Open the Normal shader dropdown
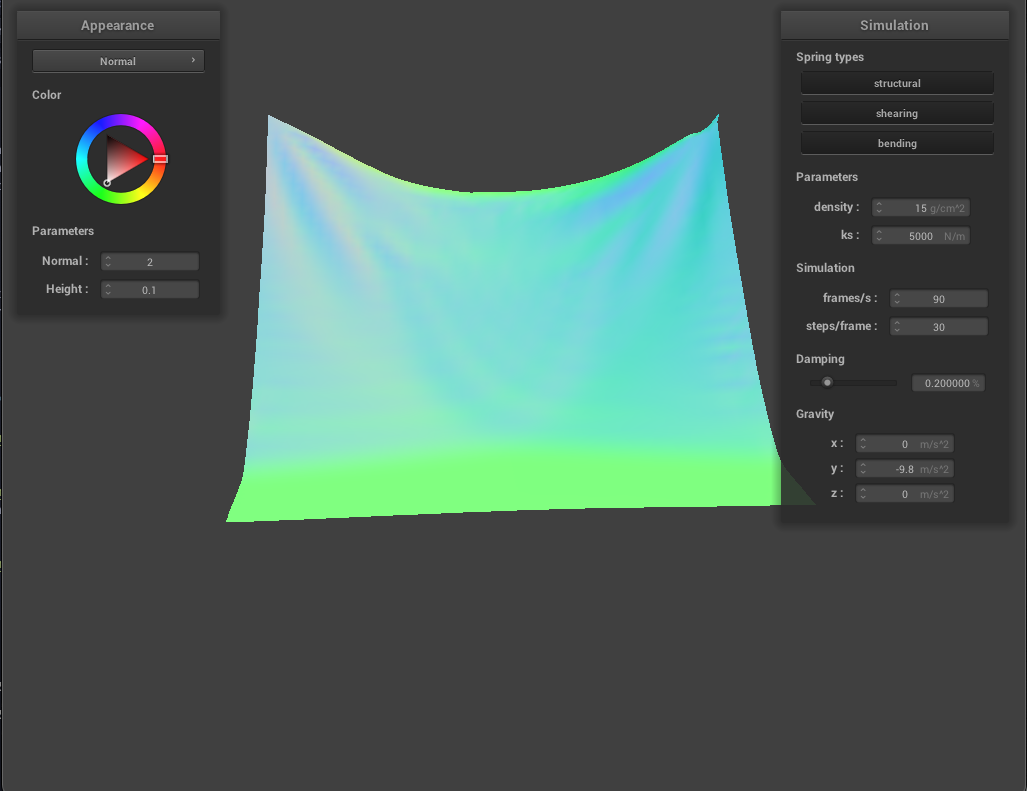The width and height of the screenshot is (1027, 791). tap(118, 61)
